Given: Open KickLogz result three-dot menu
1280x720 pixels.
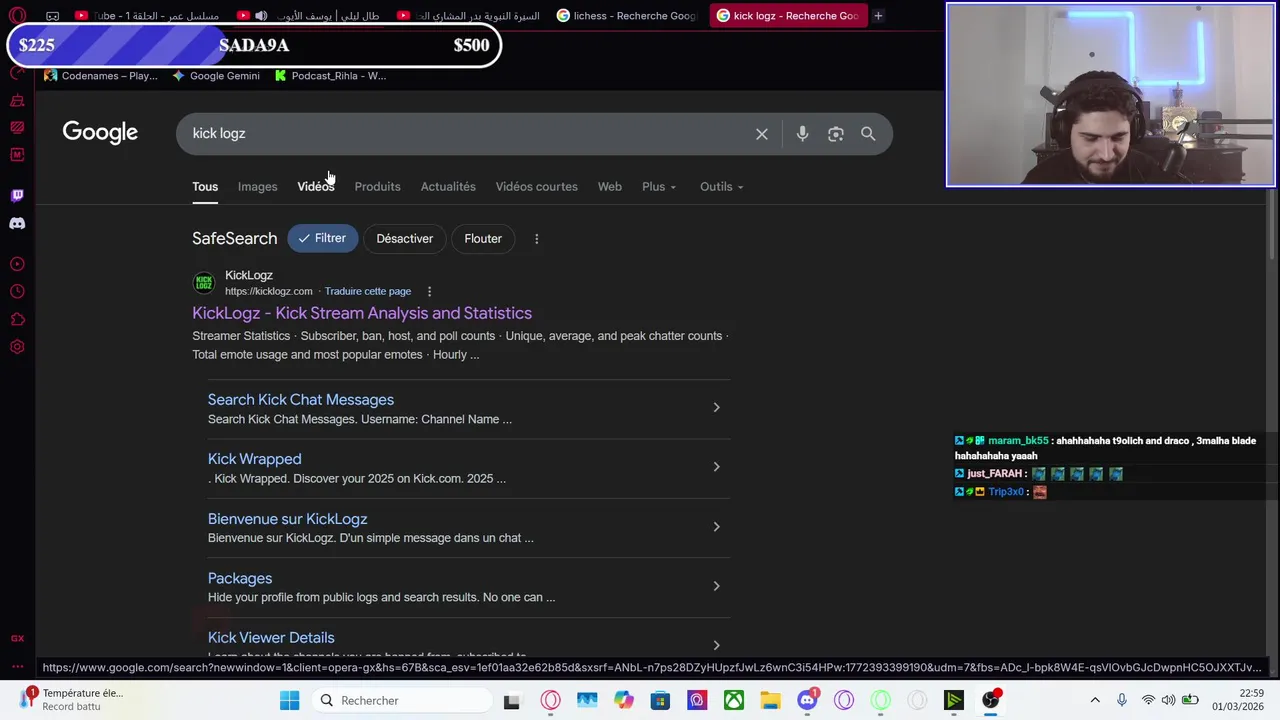Looking at the screenshot, I should click(x=429, y=291).
